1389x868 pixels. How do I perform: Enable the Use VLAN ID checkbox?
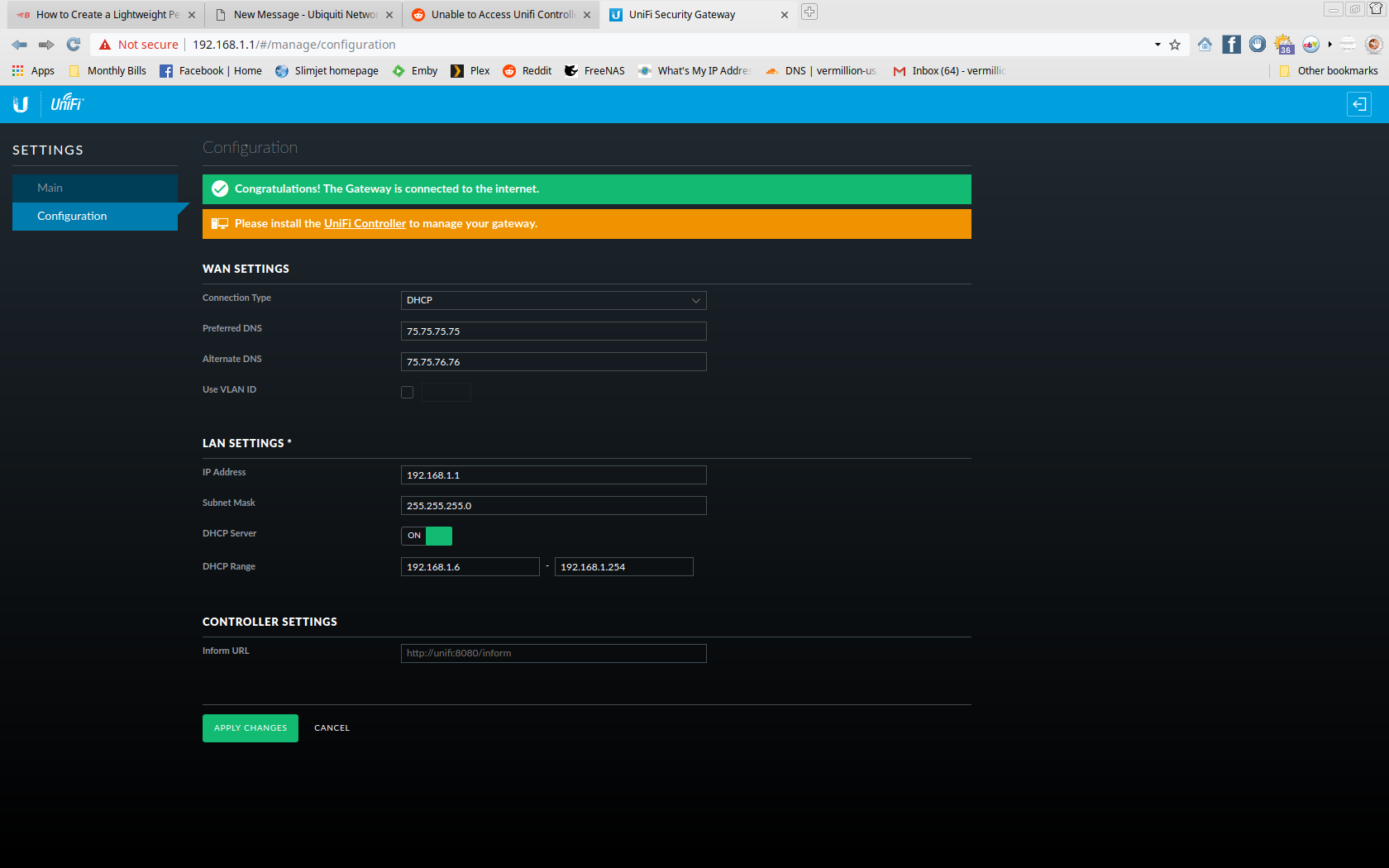tap(407, 393)
